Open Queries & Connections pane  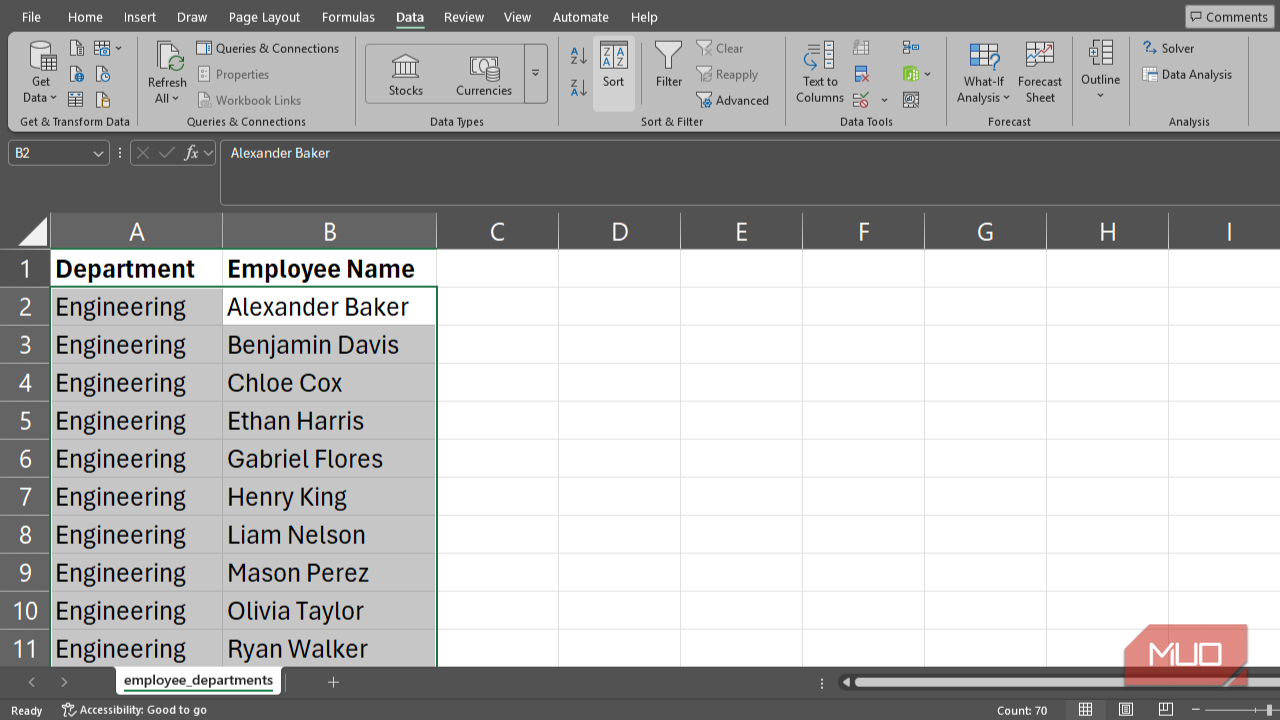[268, 48]
